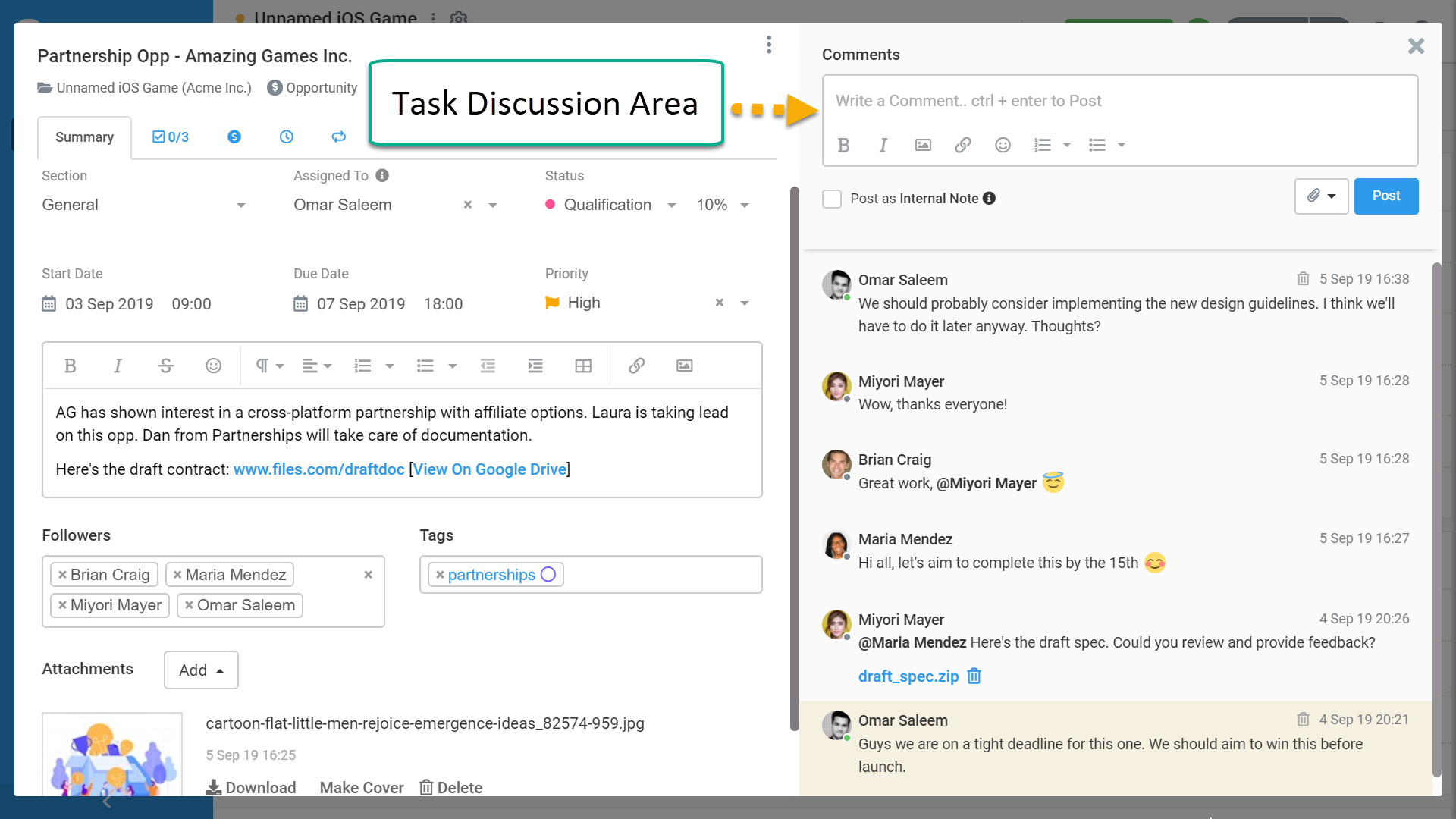Delete Omar Saleem's 20:21 comment
Screen dimensions: 1456x819
[1303, 720]
